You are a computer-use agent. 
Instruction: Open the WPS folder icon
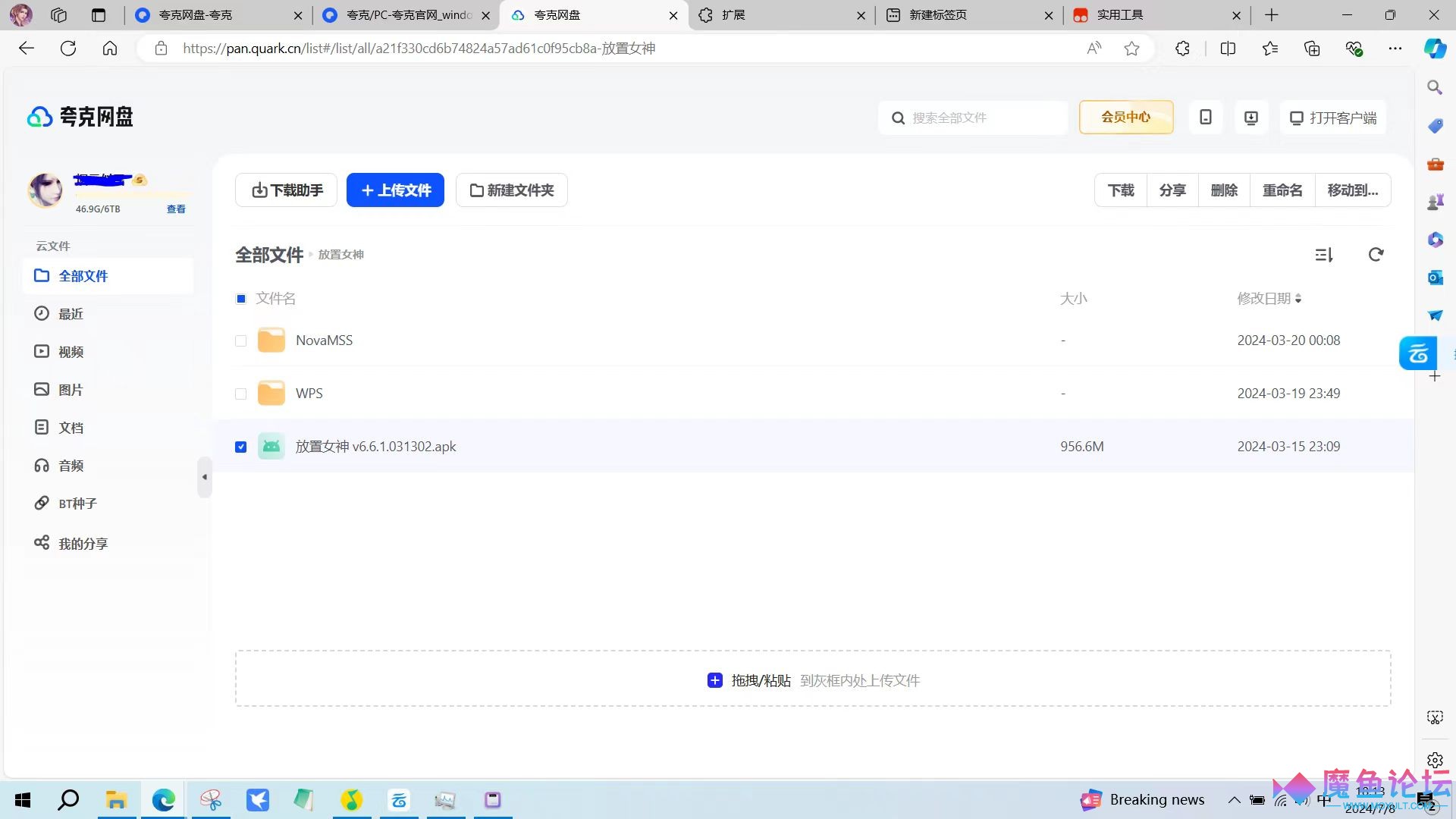[x=271, y=394]
